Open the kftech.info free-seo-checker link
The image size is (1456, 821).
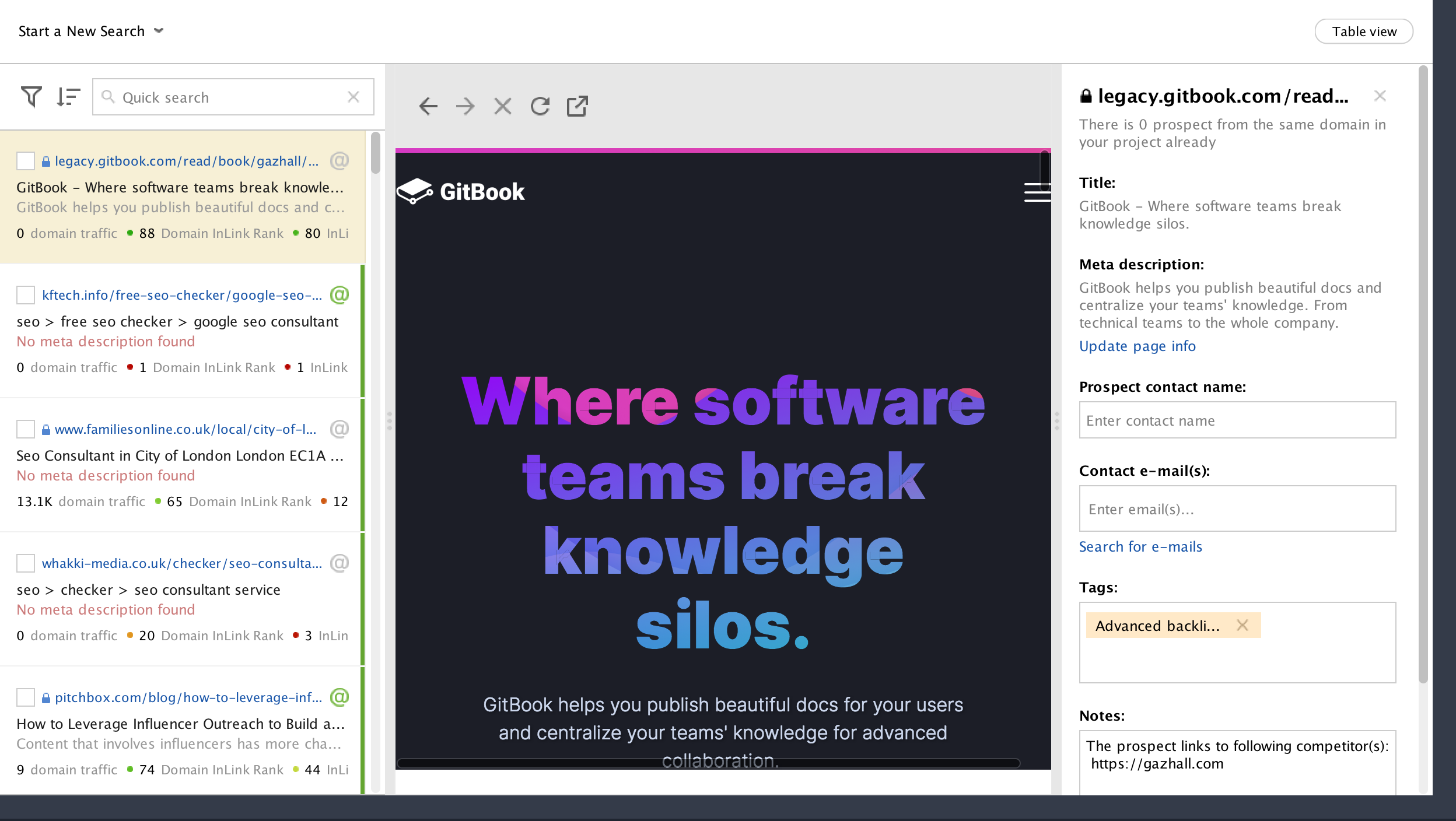tap(182, 295)
